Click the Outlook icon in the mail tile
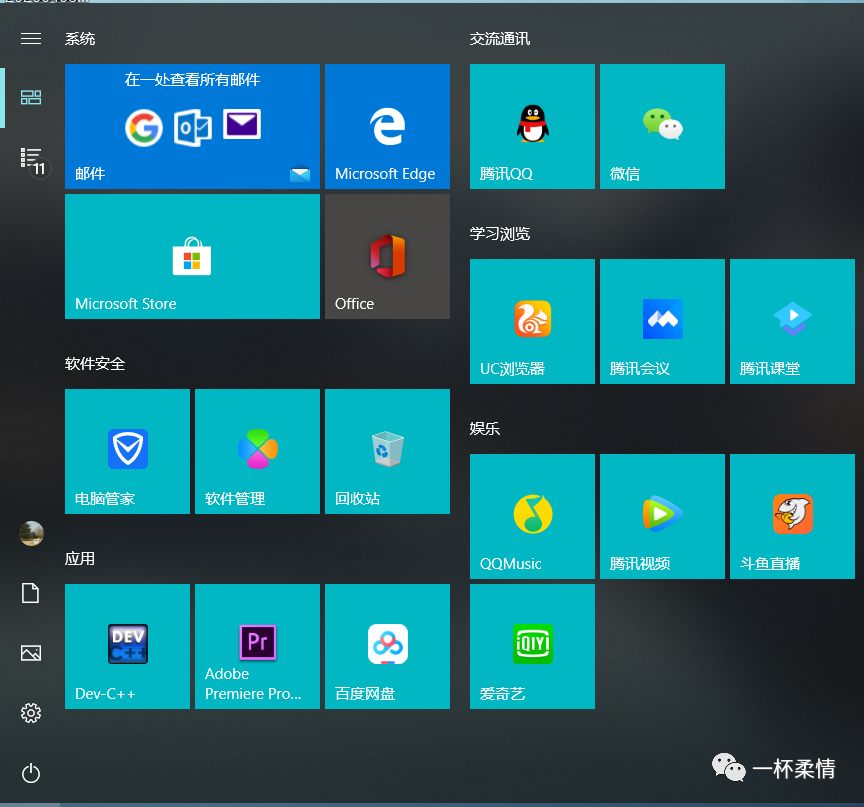864x807 pixels. pos(193,127)
